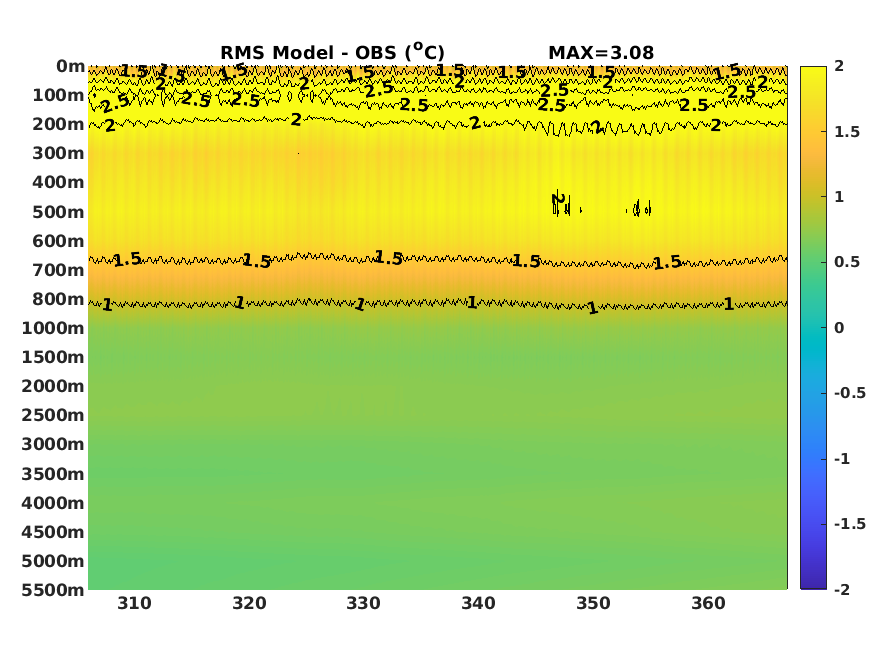Click the colorbar's positive '0.5' tick label
Viewport: 875px width, 656px height.
point(847,262)
